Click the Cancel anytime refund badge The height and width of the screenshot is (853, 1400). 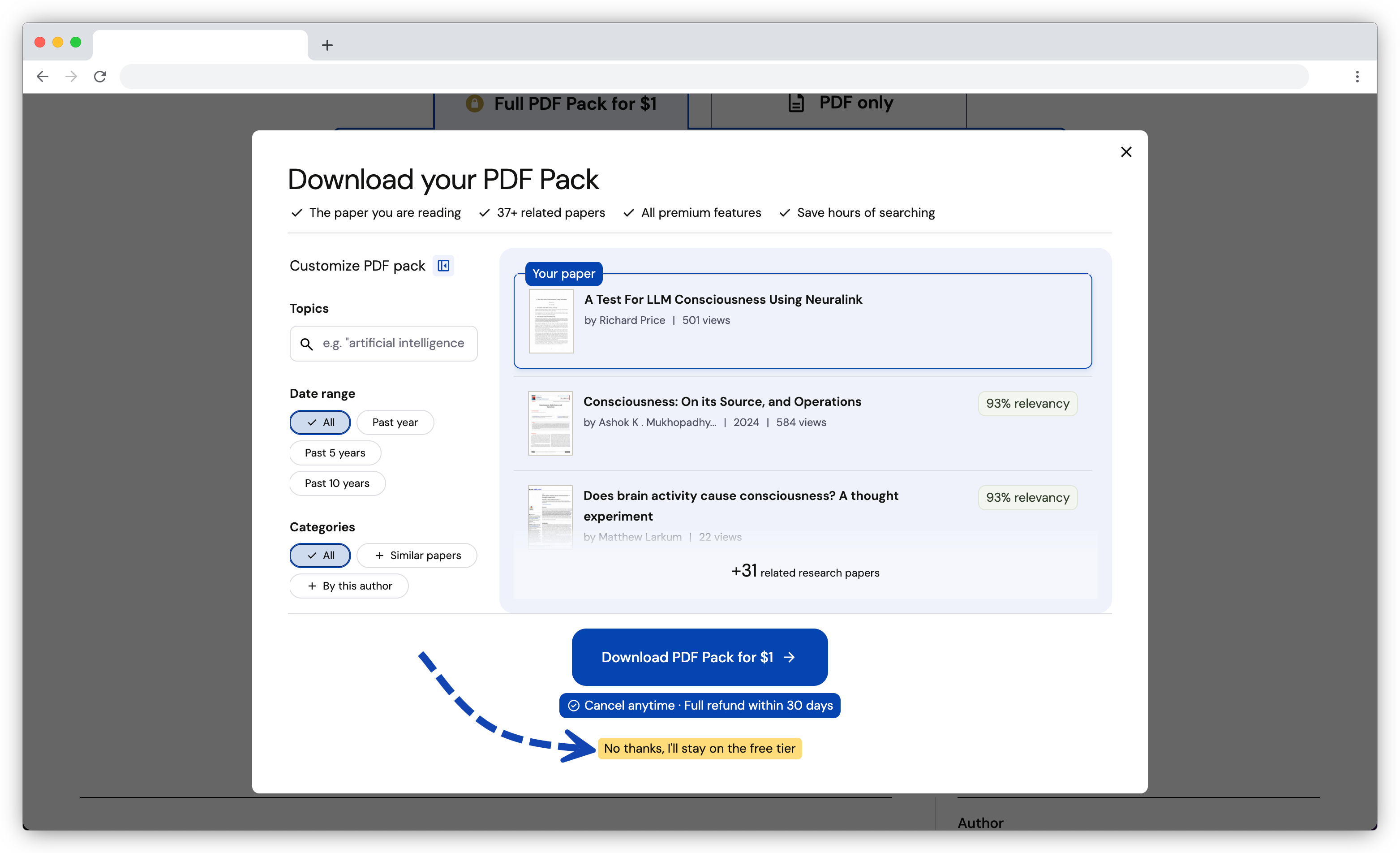point(700,705)
